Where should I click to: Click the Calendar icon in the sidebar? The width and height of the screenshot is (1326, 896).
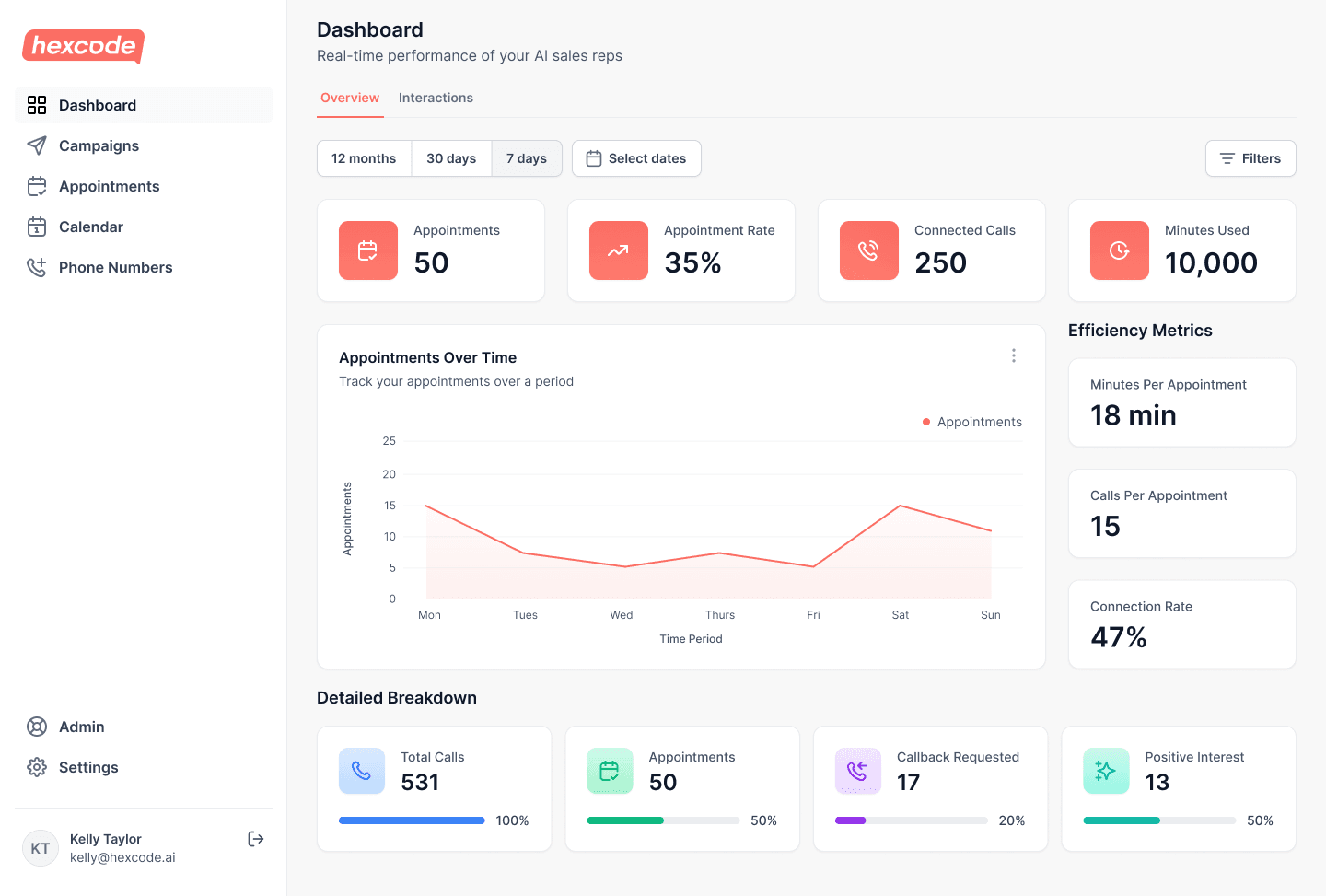click(37, 227)
